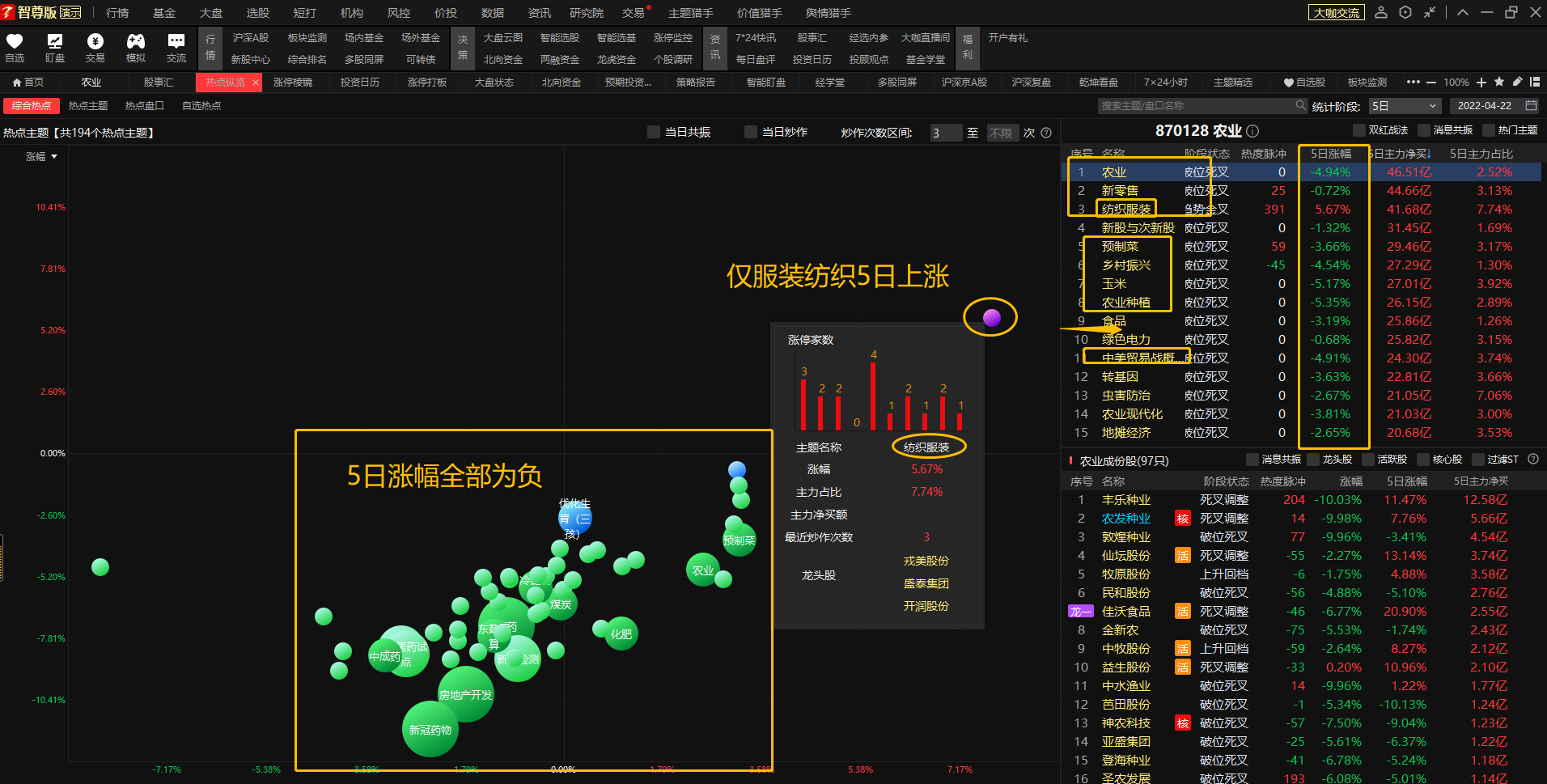Open the 大盘云图 link
Screen dimensions: 1547x784
point(503,38)
